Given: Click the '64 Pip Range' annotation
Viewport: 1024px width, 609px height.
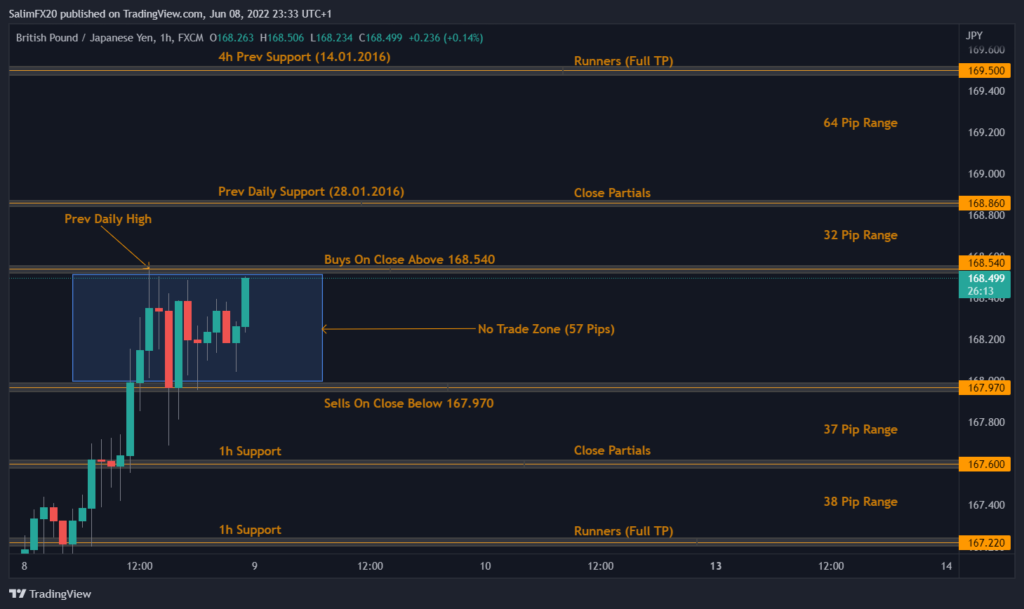Looking at the screenshot, I should point(860,123).
